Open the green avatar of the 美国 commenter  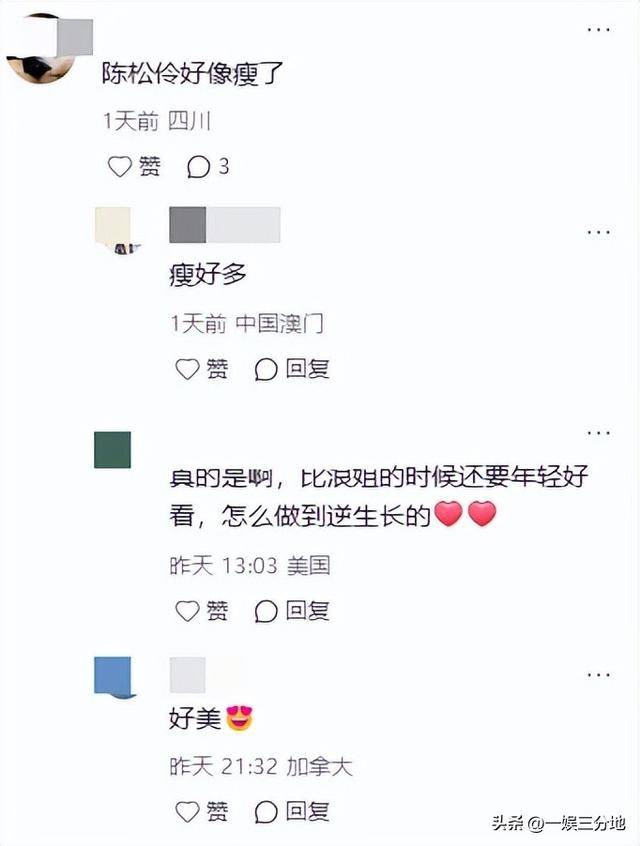click(113, 450)
